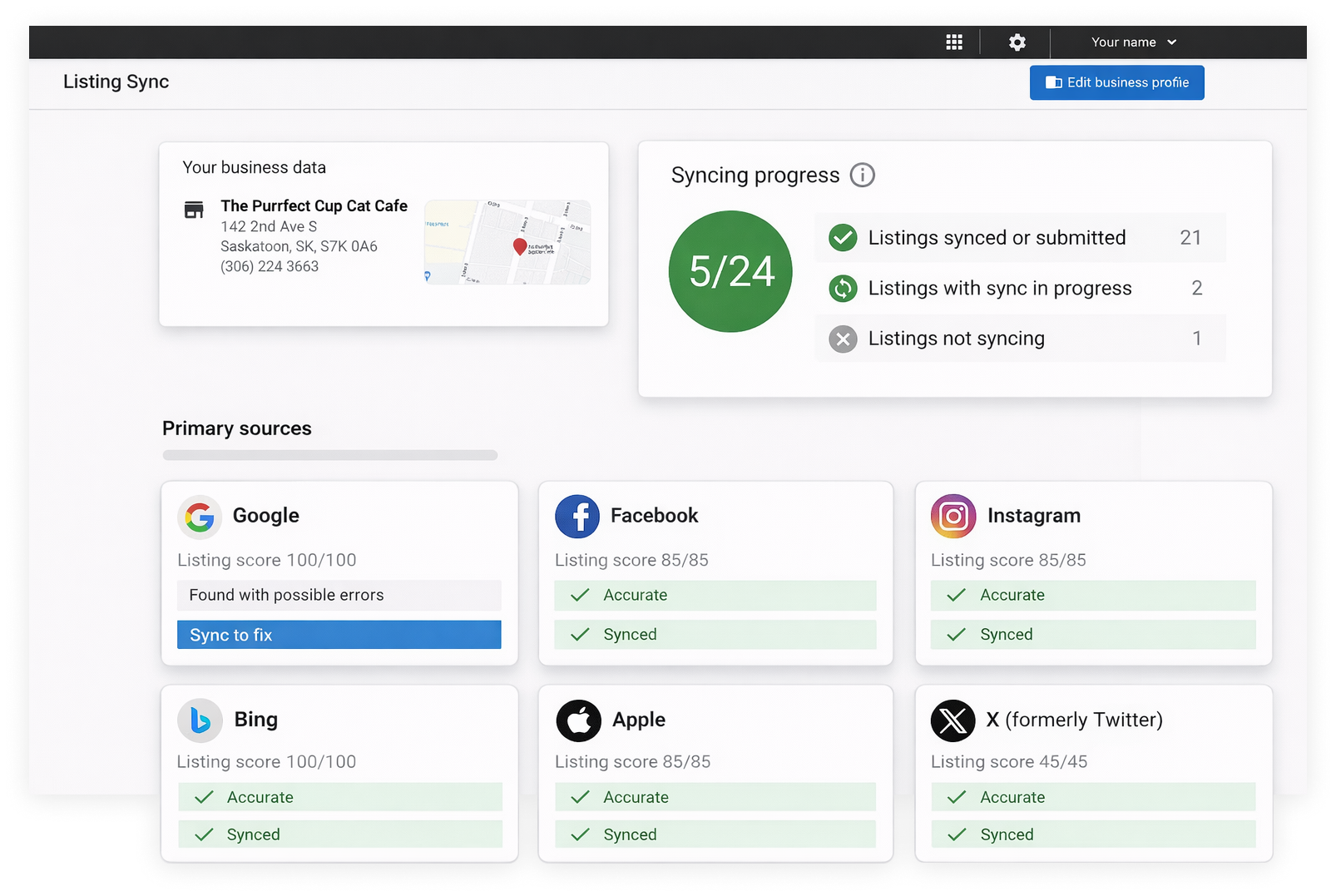Select the X (formerly Twitter) icon

953,720
